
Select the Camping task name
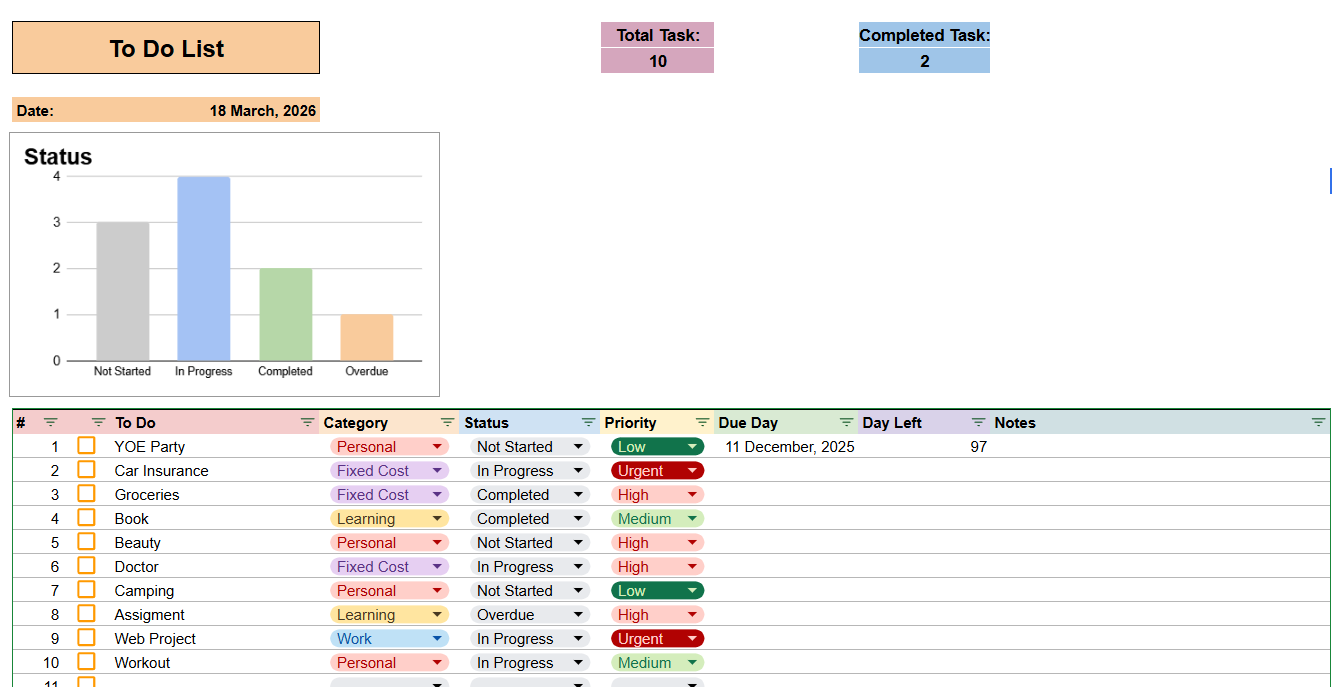144,591
